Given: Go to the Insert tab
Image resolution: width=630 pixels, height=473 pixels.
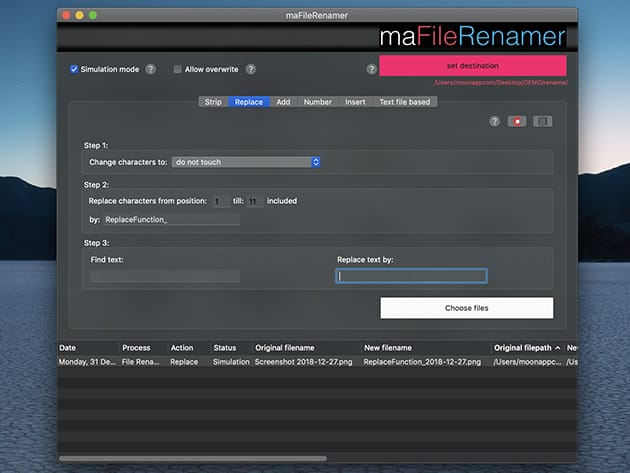Looking at the screenshot, I should [355, 102].
